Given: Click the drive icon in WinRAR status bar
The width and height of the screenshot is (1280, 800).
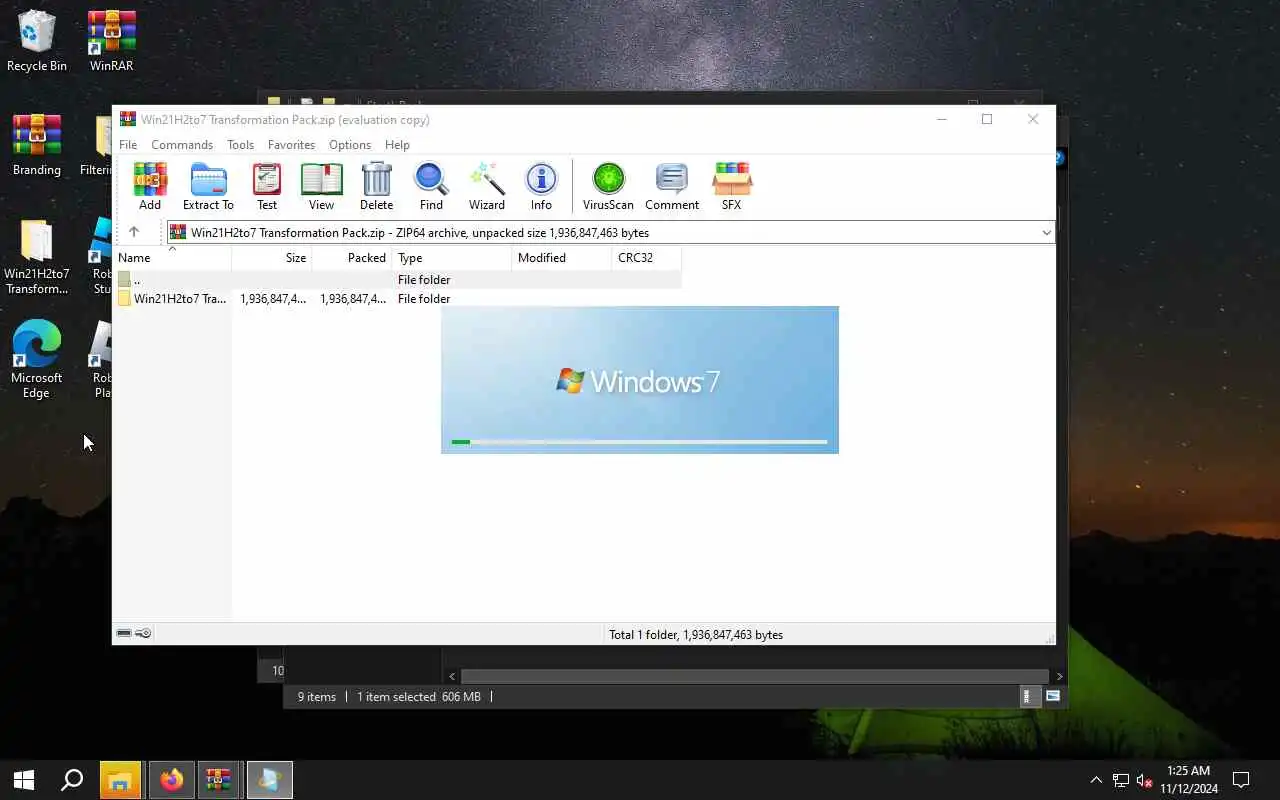Looking at the screenshot, I should tap(124, 633).
